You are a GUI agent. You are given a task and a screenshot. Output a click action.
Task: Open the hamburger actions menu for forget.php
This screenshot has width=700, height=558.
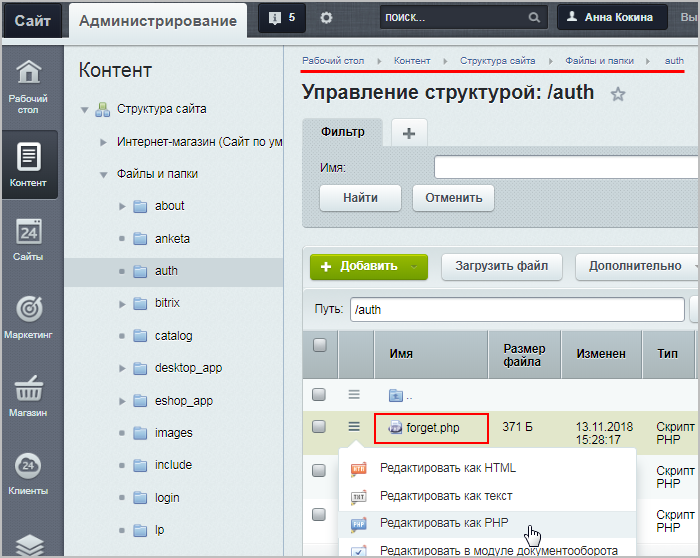coord(354,427)
